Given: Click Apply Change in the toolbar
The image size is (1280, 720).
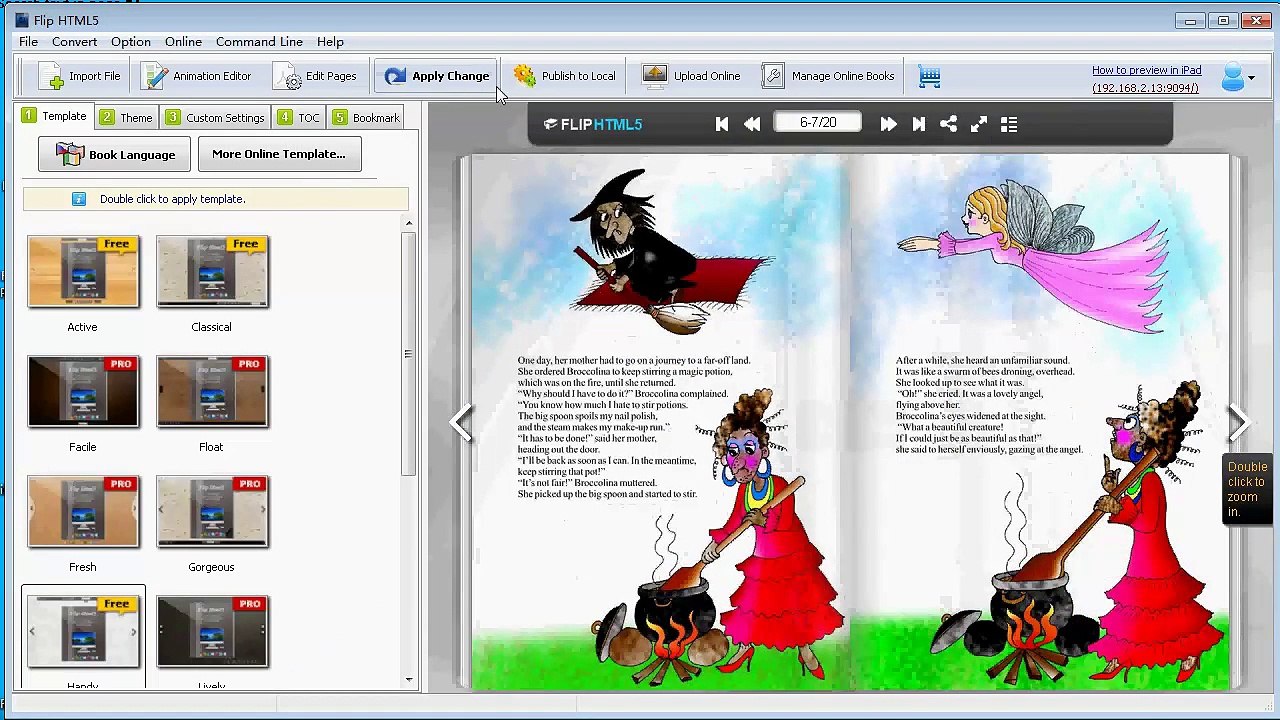Looking at the screenshot, I should click(x=437, y=76).
